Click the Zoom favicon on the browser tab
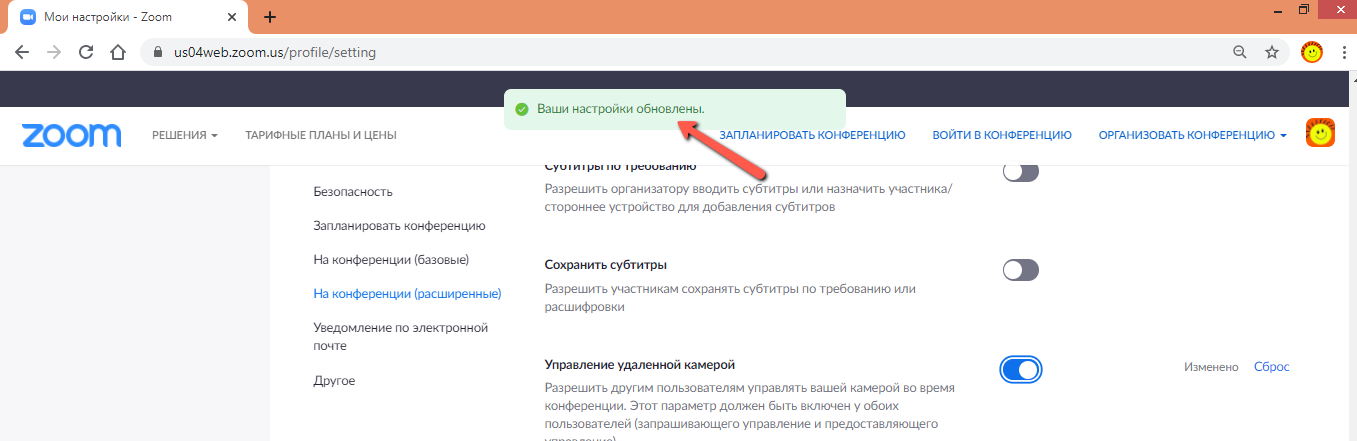The height and width of the screenshot is (441, 1357). point(28,17)
